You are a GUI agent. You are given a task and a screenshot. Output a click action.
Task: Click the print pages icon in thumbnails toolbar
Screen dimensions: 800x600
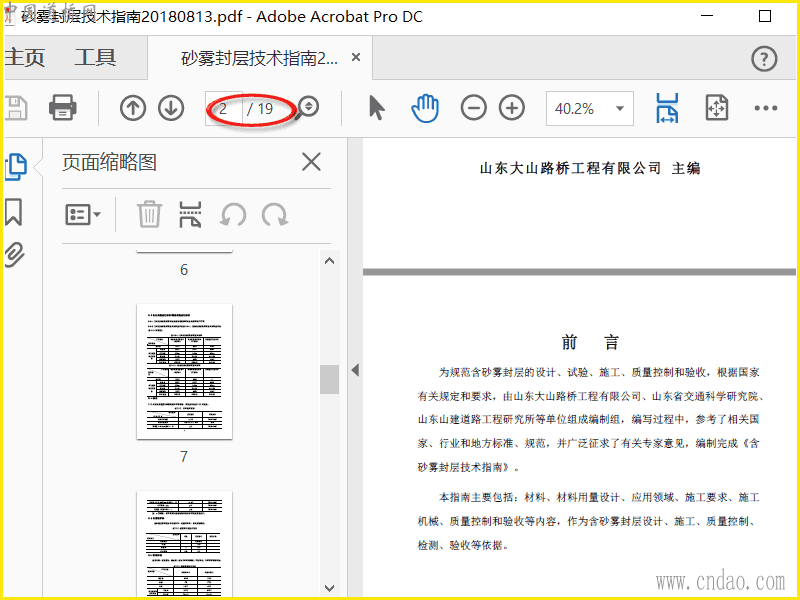(190, 214)
